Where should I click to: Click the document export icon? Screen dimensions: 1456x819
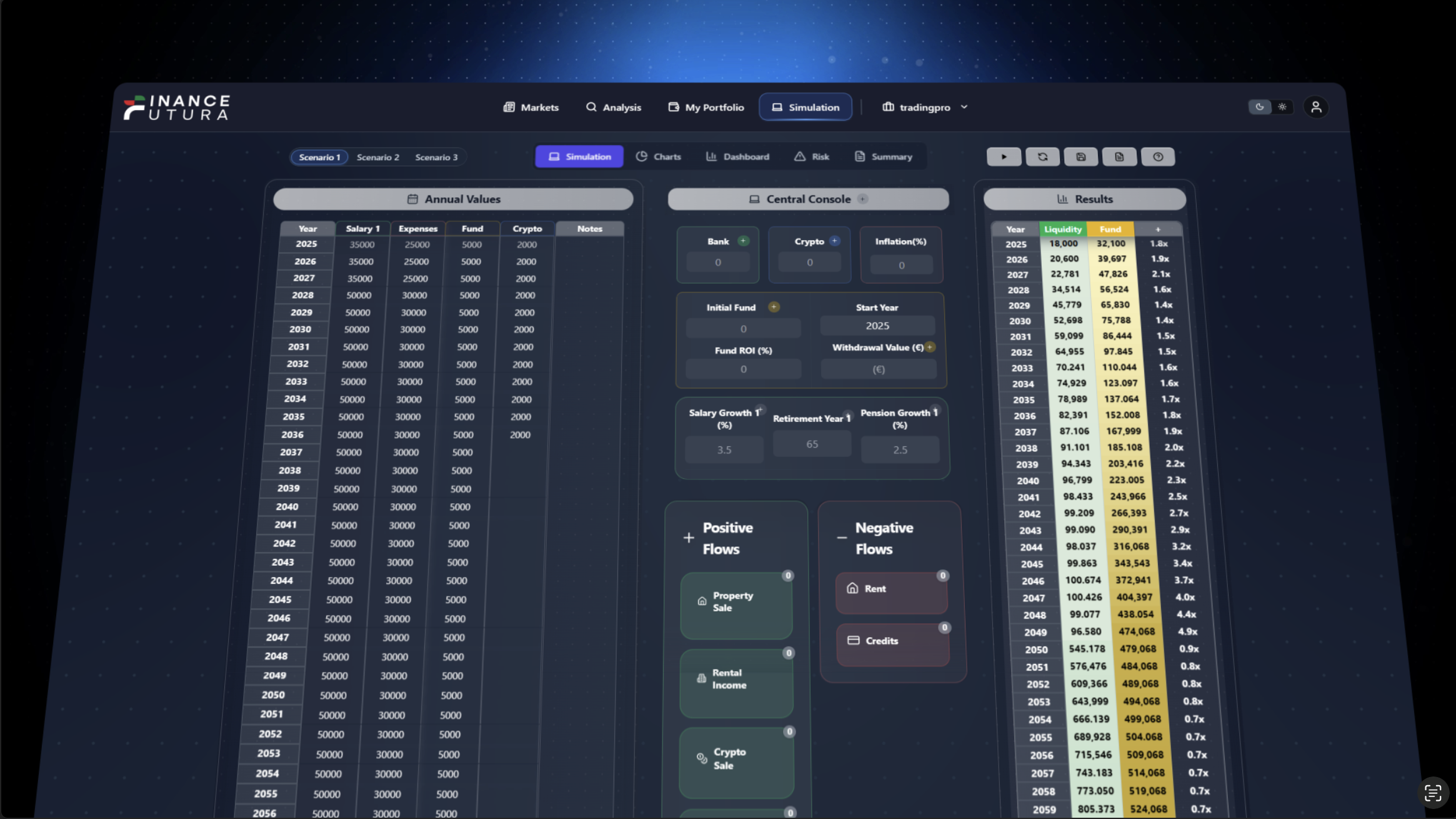point(1119,157)
